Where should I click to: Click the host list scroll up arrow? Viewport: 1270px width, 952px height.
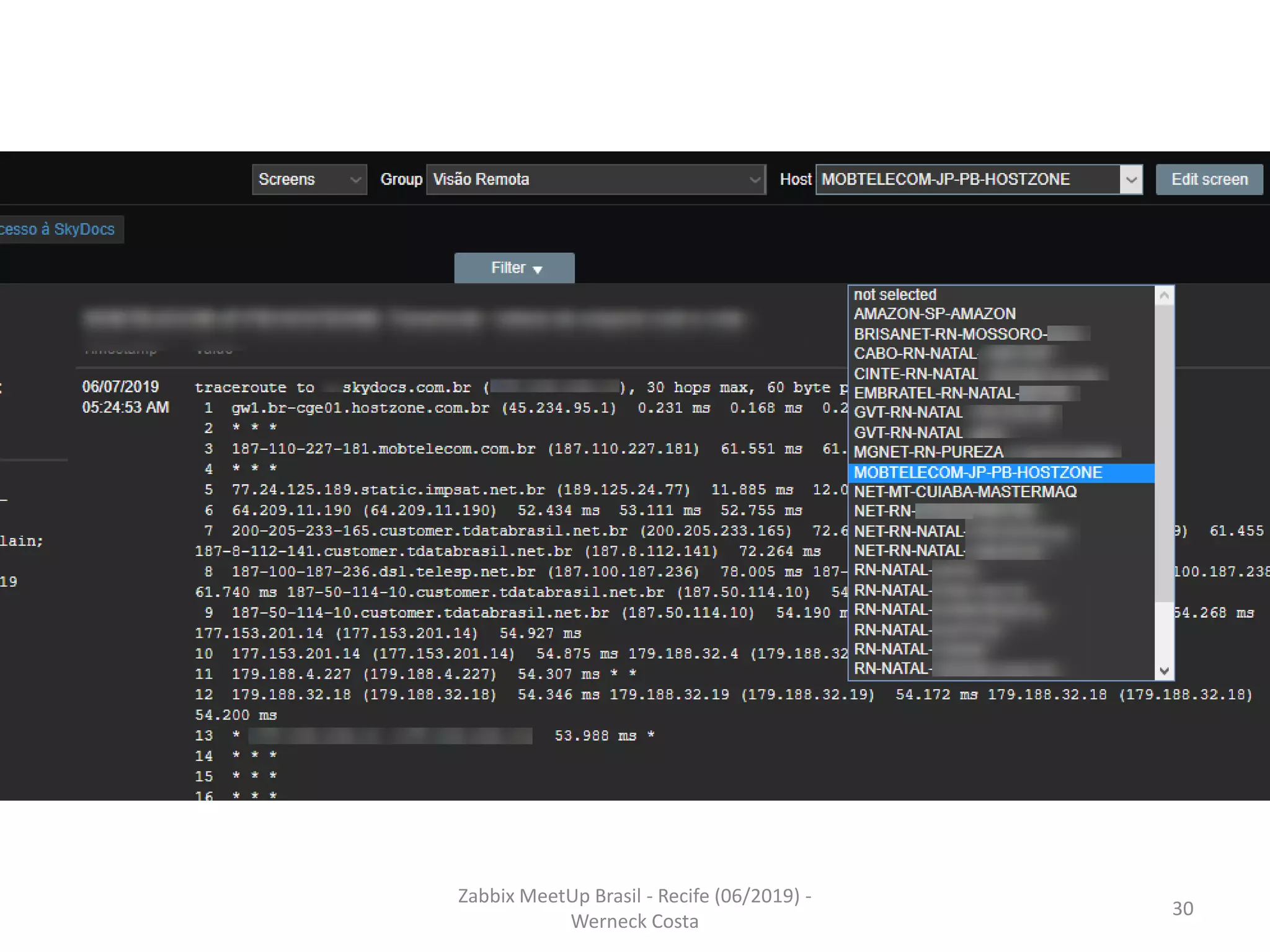click(1164, 296)
